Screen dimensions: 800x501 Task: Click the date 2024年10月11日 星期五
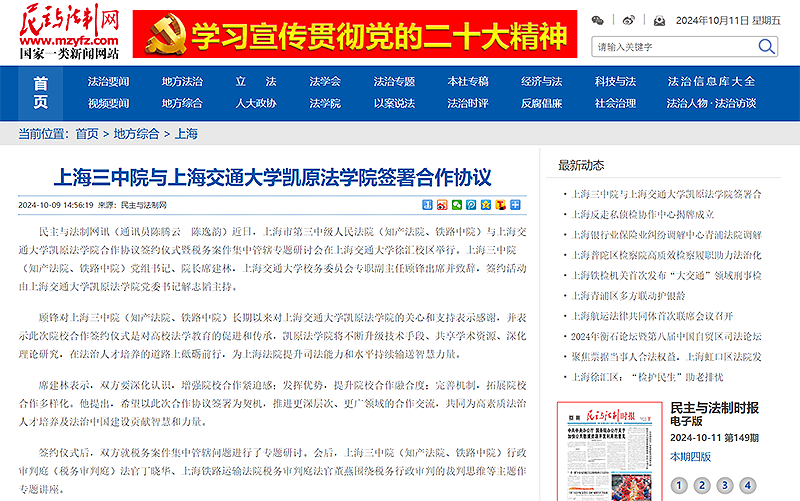click(x=728, y=20)
